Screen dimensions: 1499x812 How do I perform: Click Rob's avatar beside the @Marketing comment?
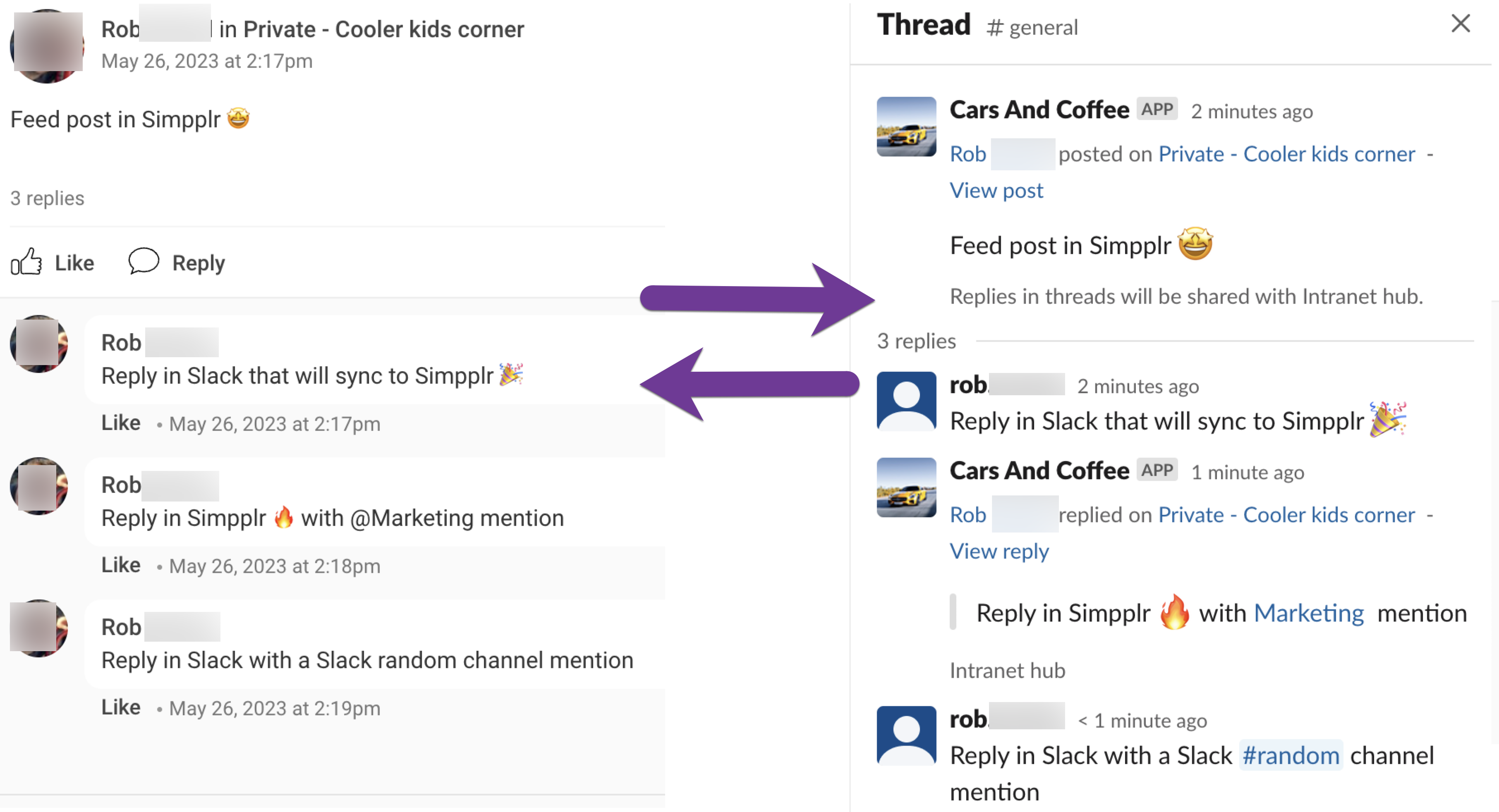38,486
